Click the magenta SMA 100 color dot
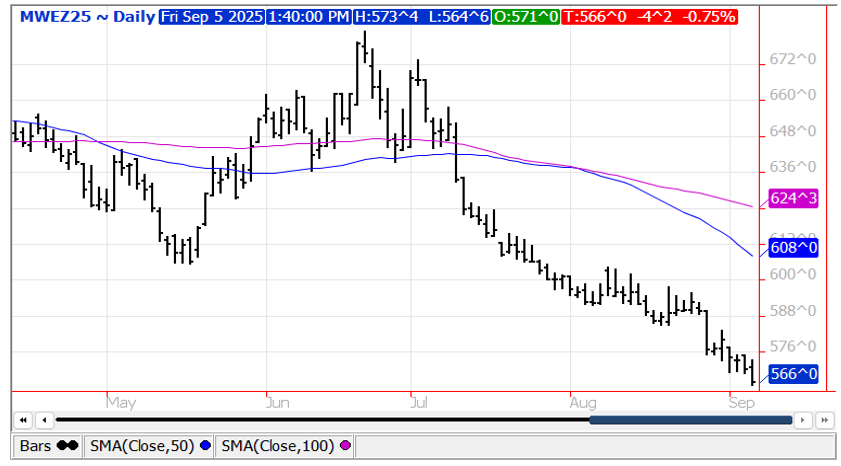841x466 pixels. click(x=346, y=445)
